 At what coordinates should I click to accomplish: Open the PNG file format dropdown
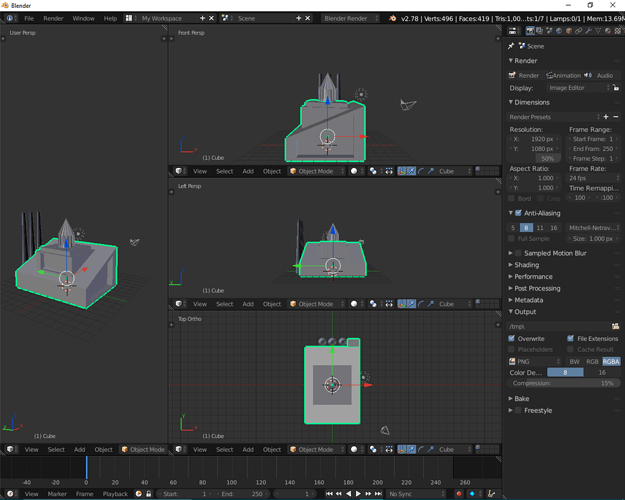(x=534, y=361)
